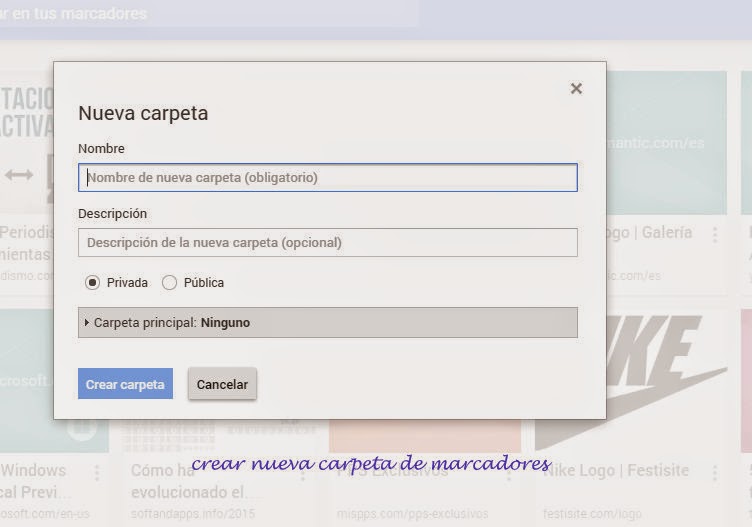
Task: Click the Nike Logo | Festisite title
Action: [616, 470]
